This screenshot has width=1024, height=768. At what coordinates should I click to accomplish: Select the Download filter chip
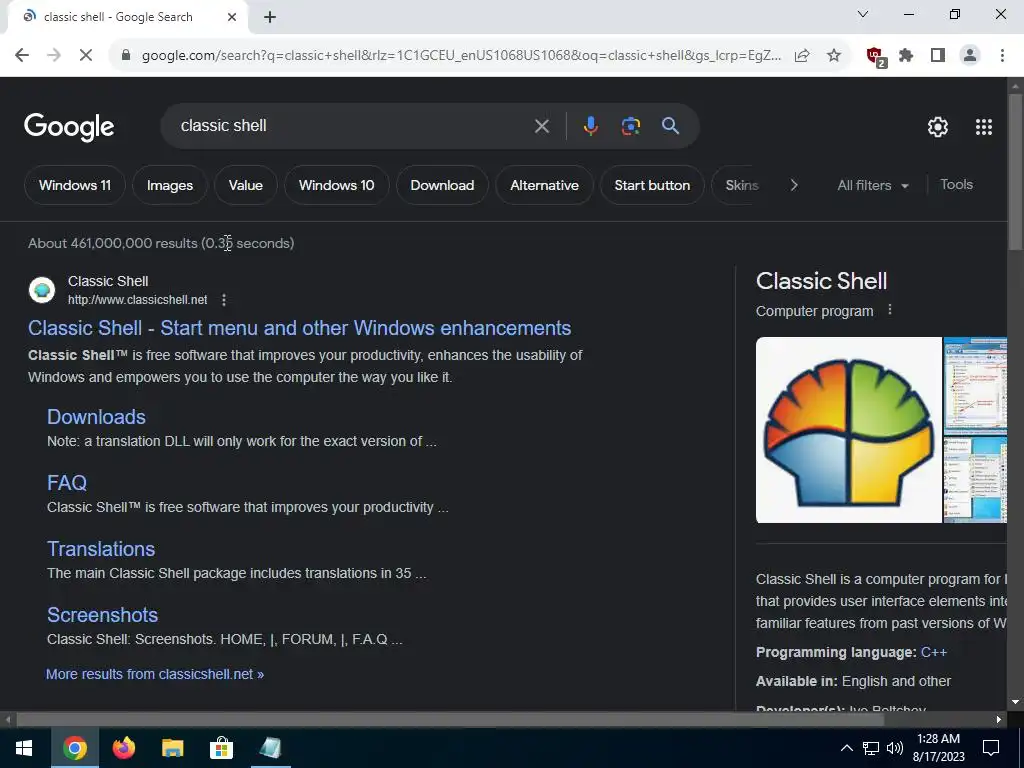(x=442, y=185)
